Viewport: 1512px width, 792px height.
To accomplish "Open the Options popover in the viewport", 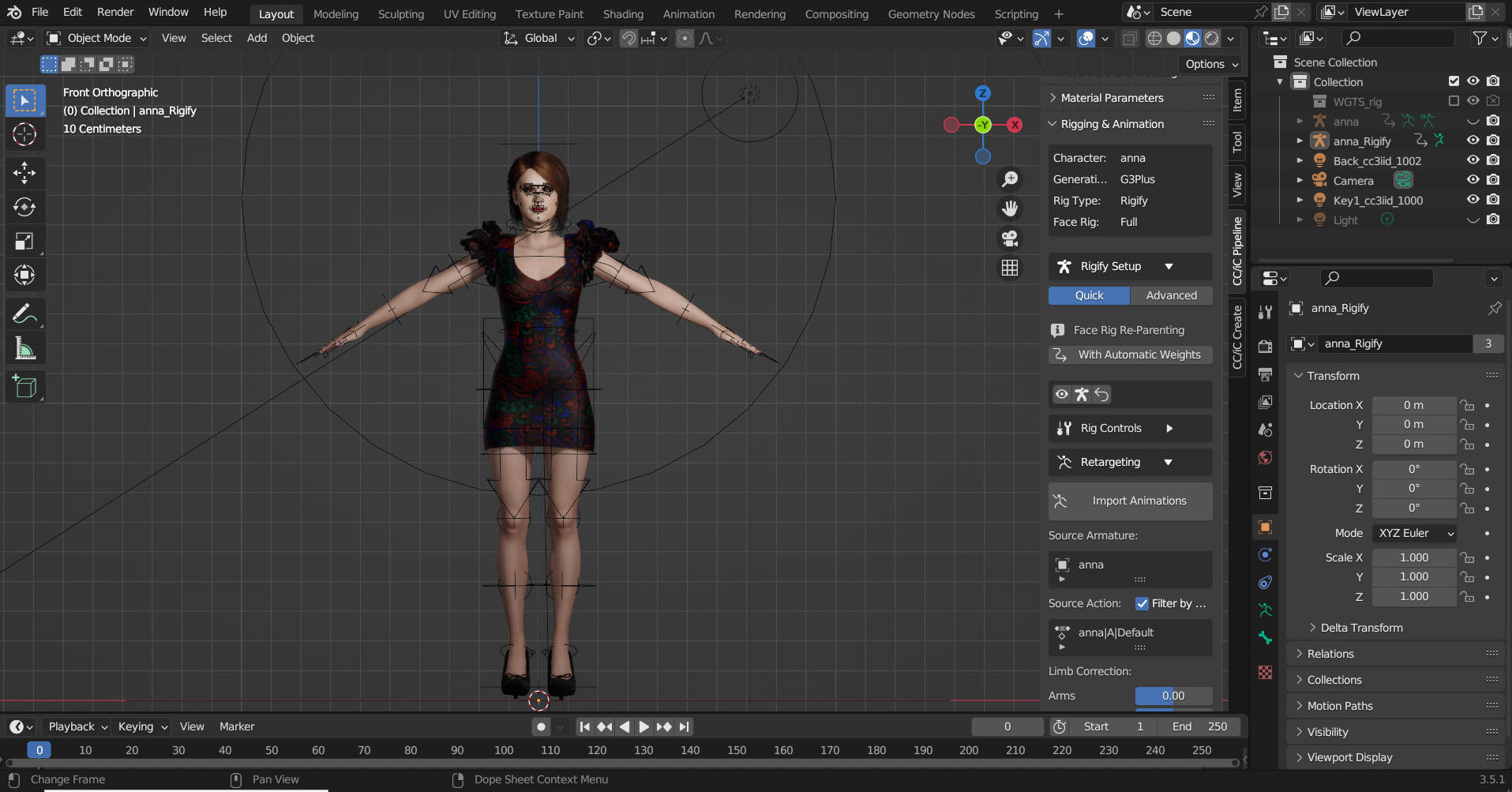I will (1211, 64).
